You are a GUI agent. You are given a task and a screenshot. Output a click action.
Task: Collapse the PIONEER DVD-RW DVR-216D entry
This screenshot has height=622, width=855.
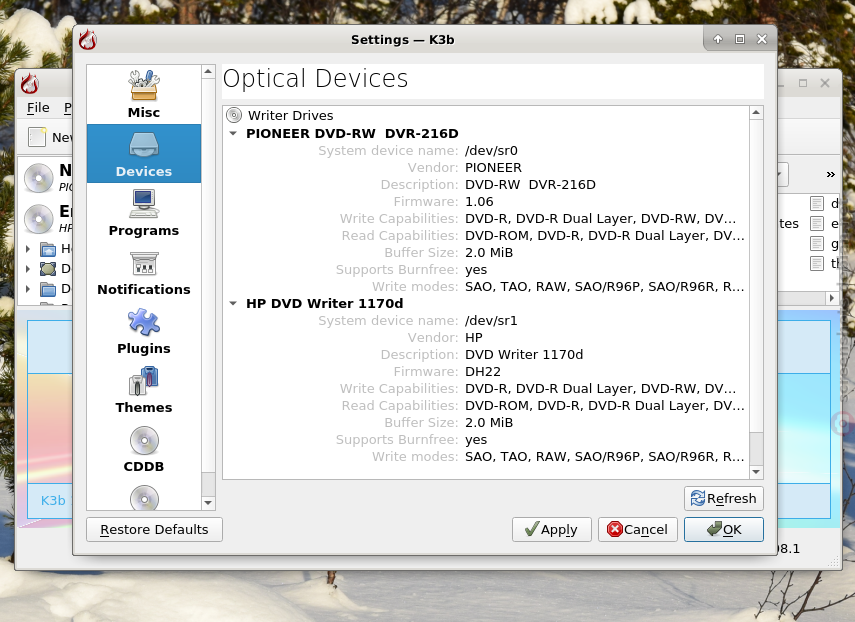[233, 134]
